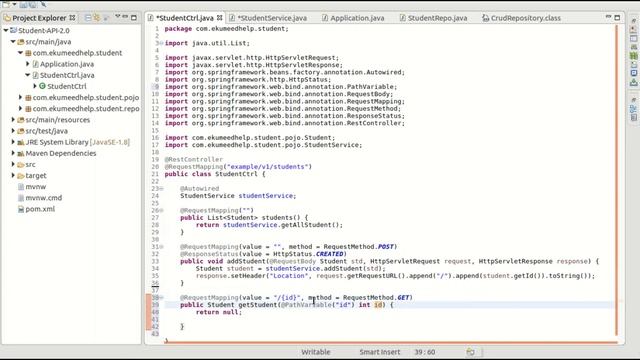The image size is (640, 360).
Task: Minimize the Project Explorer panel
Action: pyautogui.click(x=125, y=17)
